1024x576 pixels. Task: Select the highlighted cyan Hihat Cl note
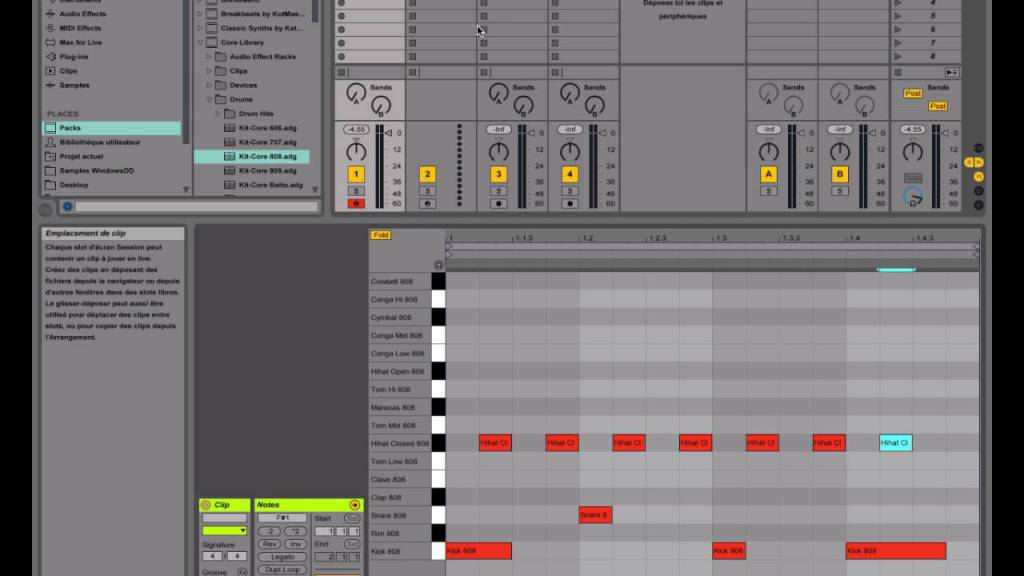click(896, 443)
